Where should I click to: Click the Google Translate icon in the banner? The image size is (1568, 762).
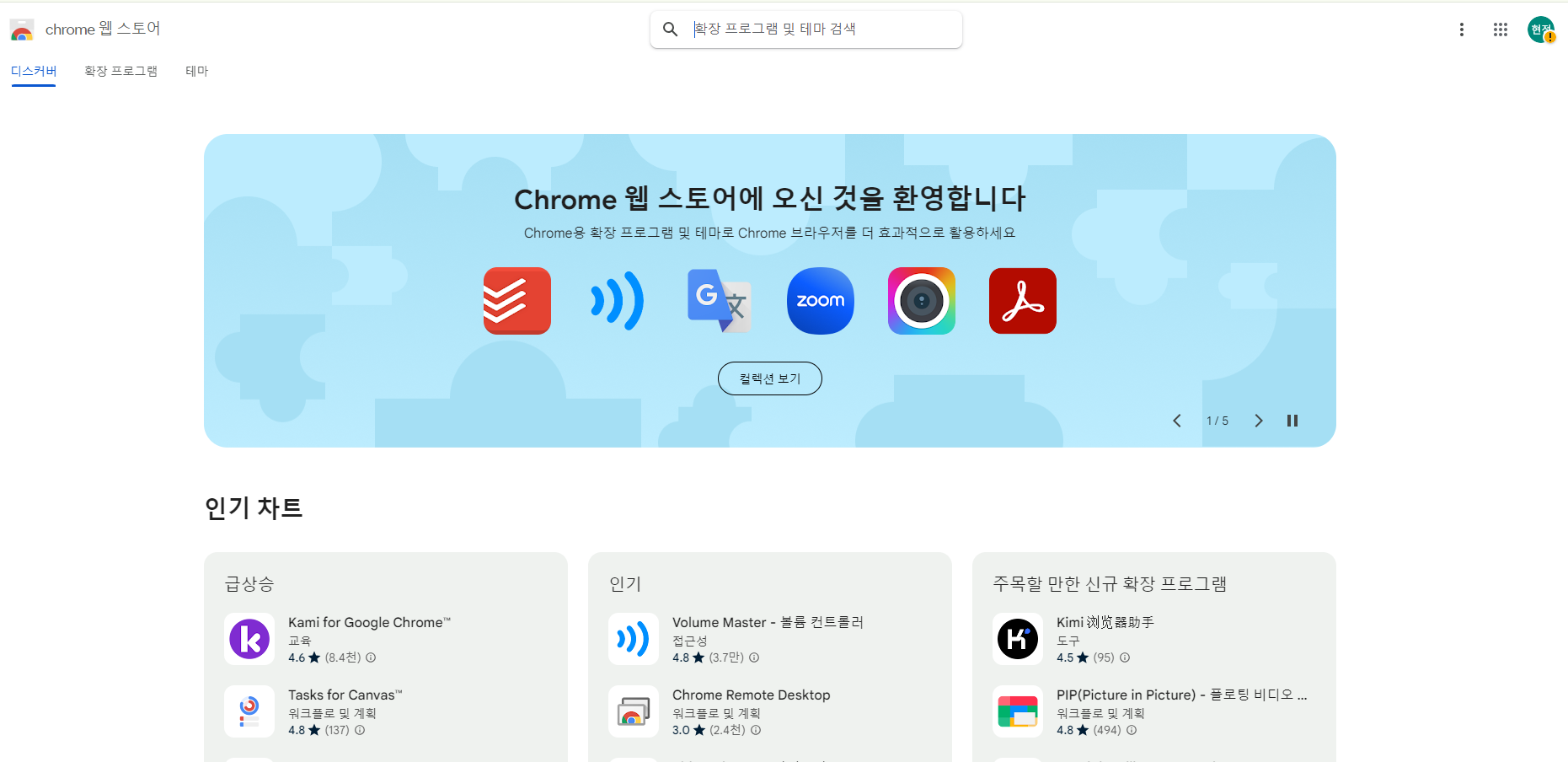point(720,301)
